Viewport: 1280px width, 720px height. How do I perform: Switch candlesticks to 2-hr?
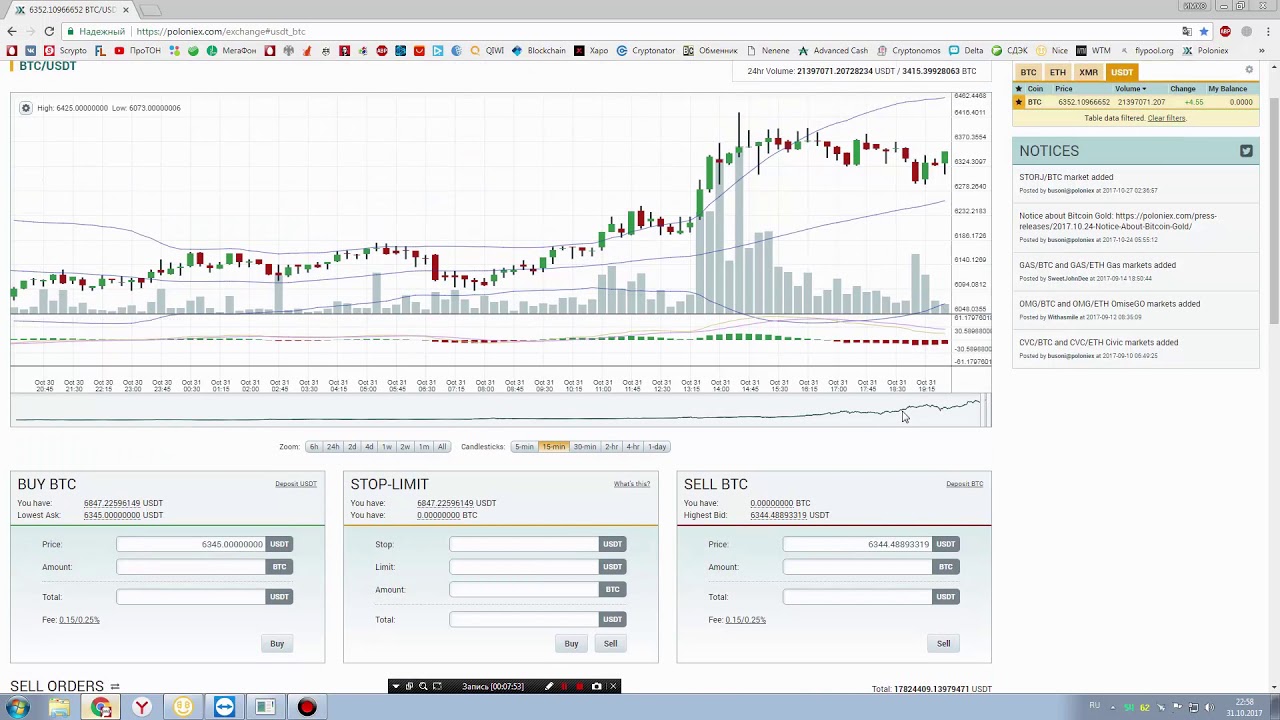pos(611,447)
